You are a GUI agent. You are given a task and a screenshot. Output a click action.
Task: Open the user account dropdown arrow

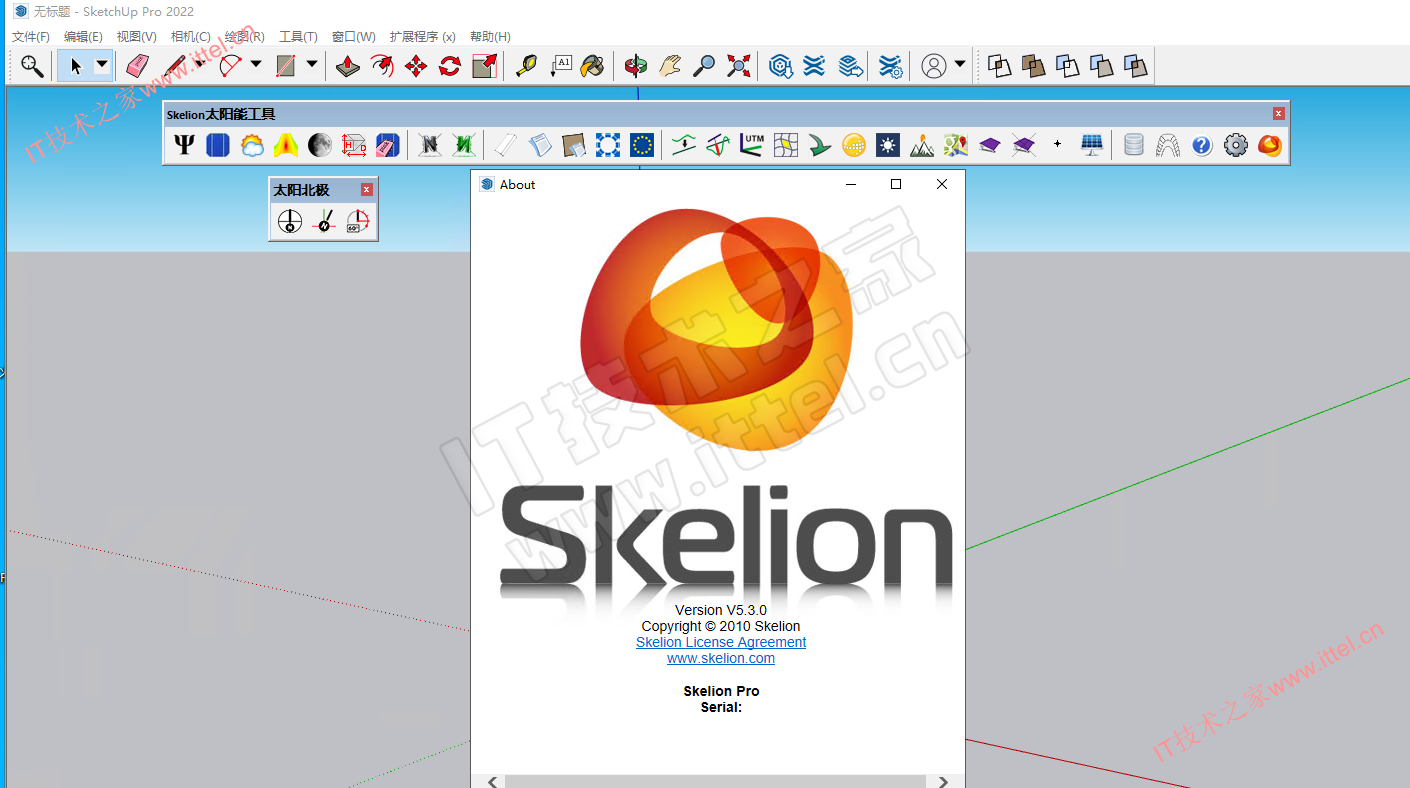tap(960, 65)
